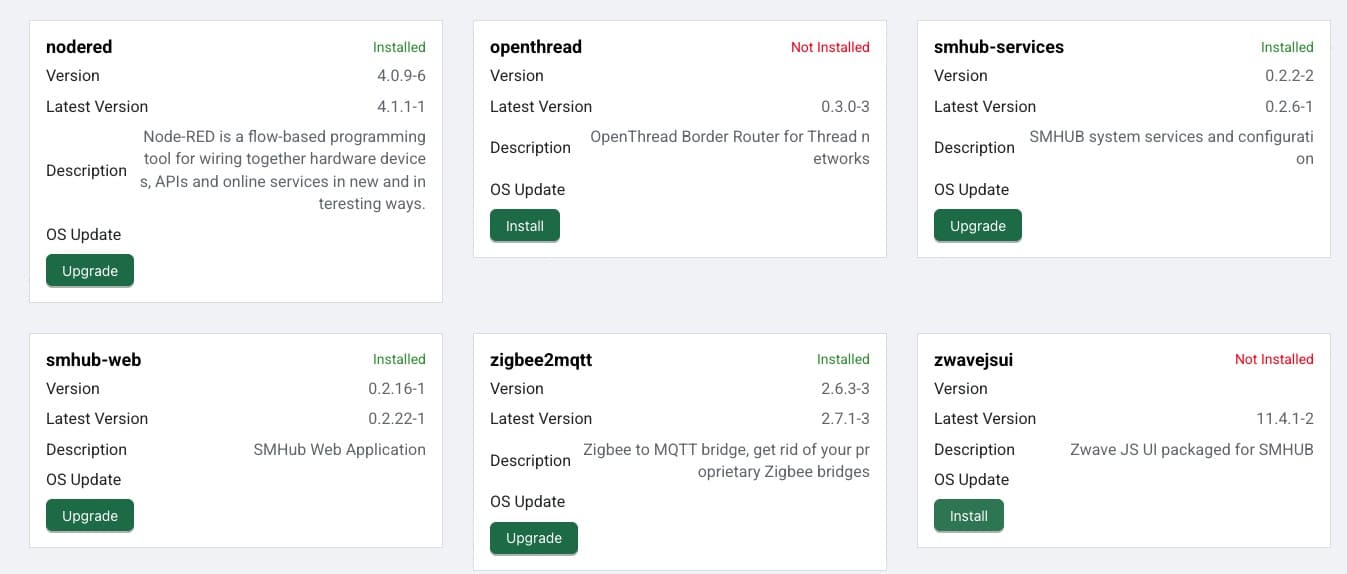This screenshot has height=574, width=1347.
Task: Install the zwavejsui package
Action: click(x=968, y=516)
